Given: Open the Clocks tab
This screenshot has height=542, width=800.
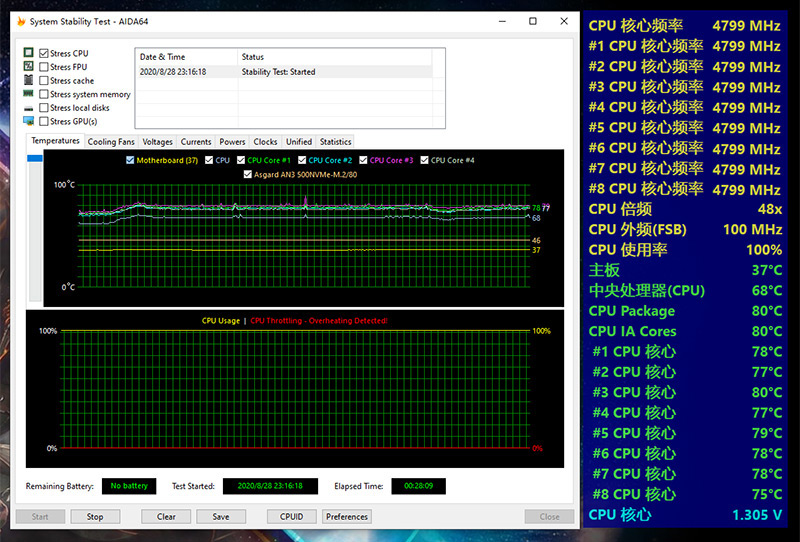Looking at the screenshot, I should tap(265, 142).
